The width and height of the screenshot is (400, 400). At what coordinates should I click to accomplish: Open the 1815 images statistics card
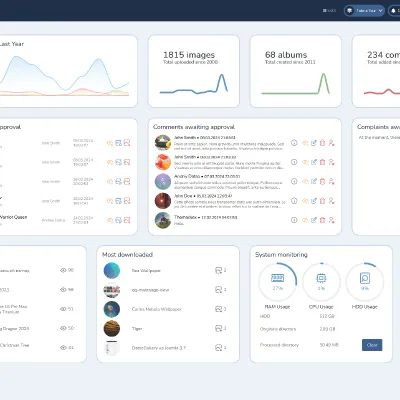click(194, 71)
